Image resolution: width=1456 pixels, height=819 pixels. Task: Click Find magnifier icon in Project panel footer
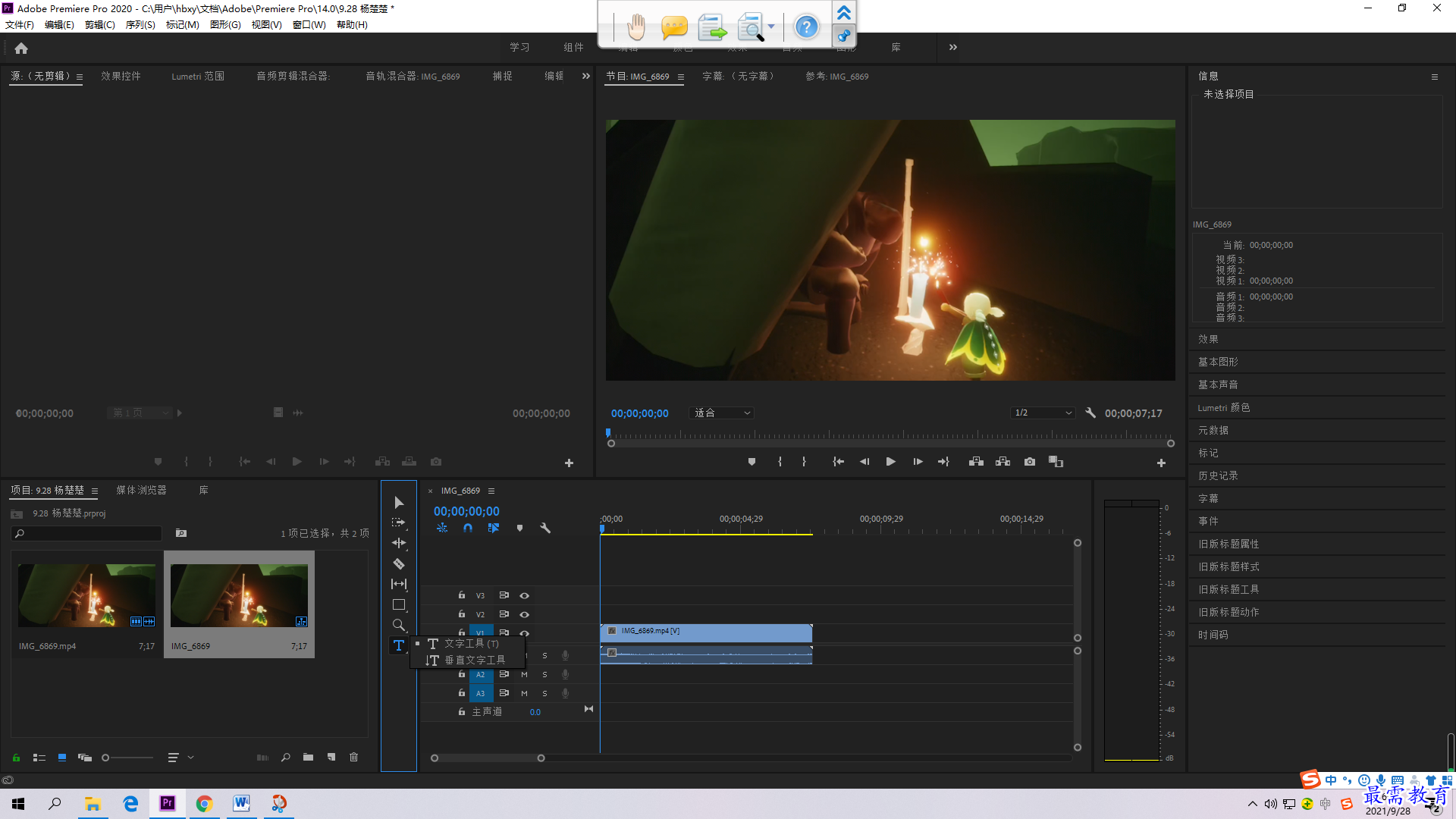(285, 757)
